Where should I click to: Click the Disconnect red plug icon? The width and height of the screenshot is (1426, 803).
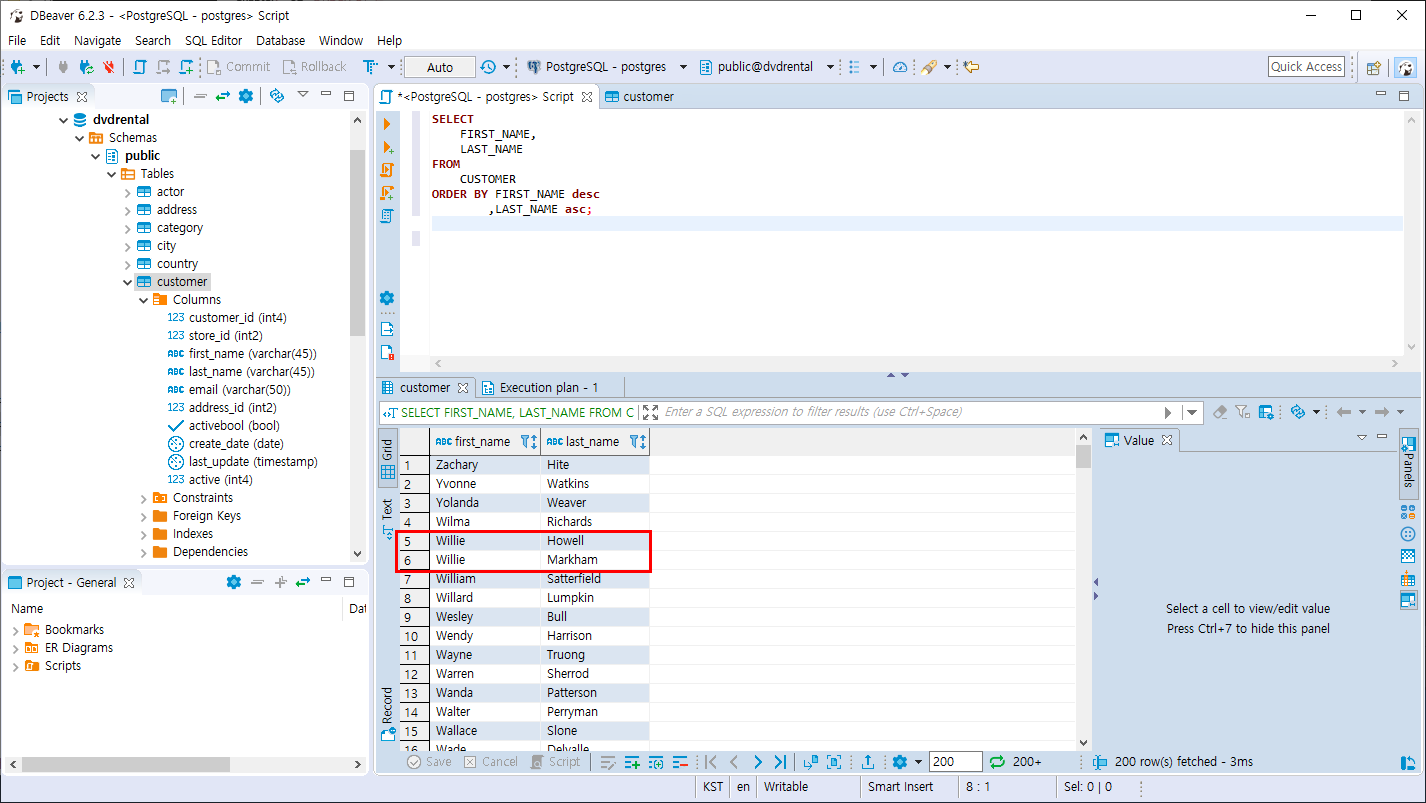pyautogui.click(x=108, y=67)
